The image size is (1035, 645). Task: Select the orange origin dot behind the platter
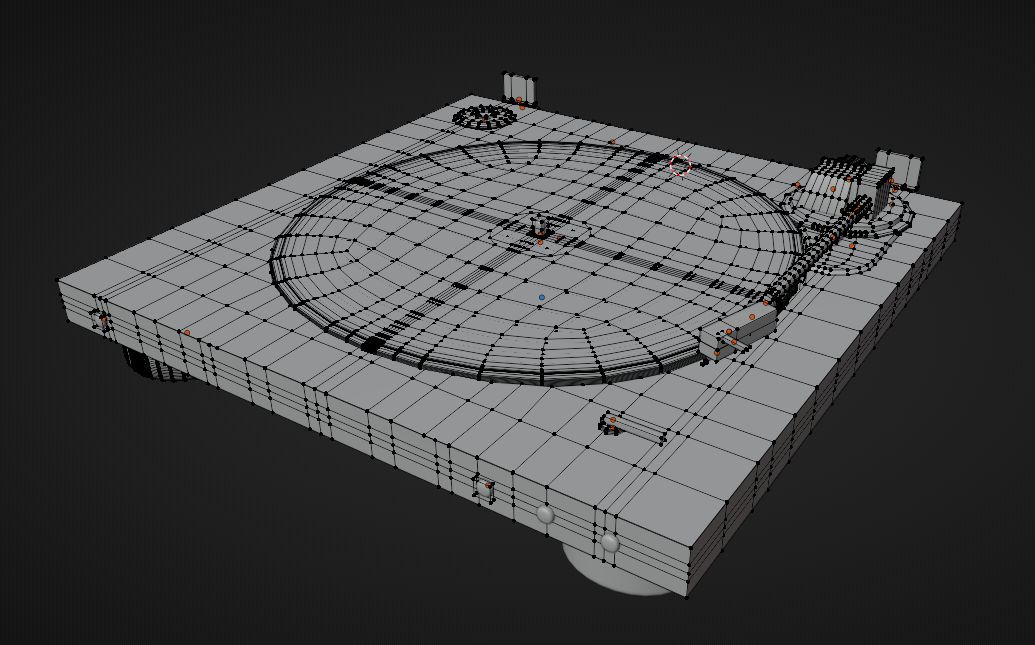[612, 141]
